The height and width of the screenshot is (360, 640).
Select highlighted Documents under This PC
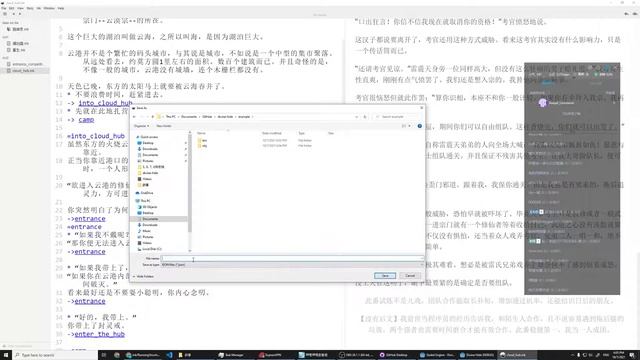click(x=159, y=219)
